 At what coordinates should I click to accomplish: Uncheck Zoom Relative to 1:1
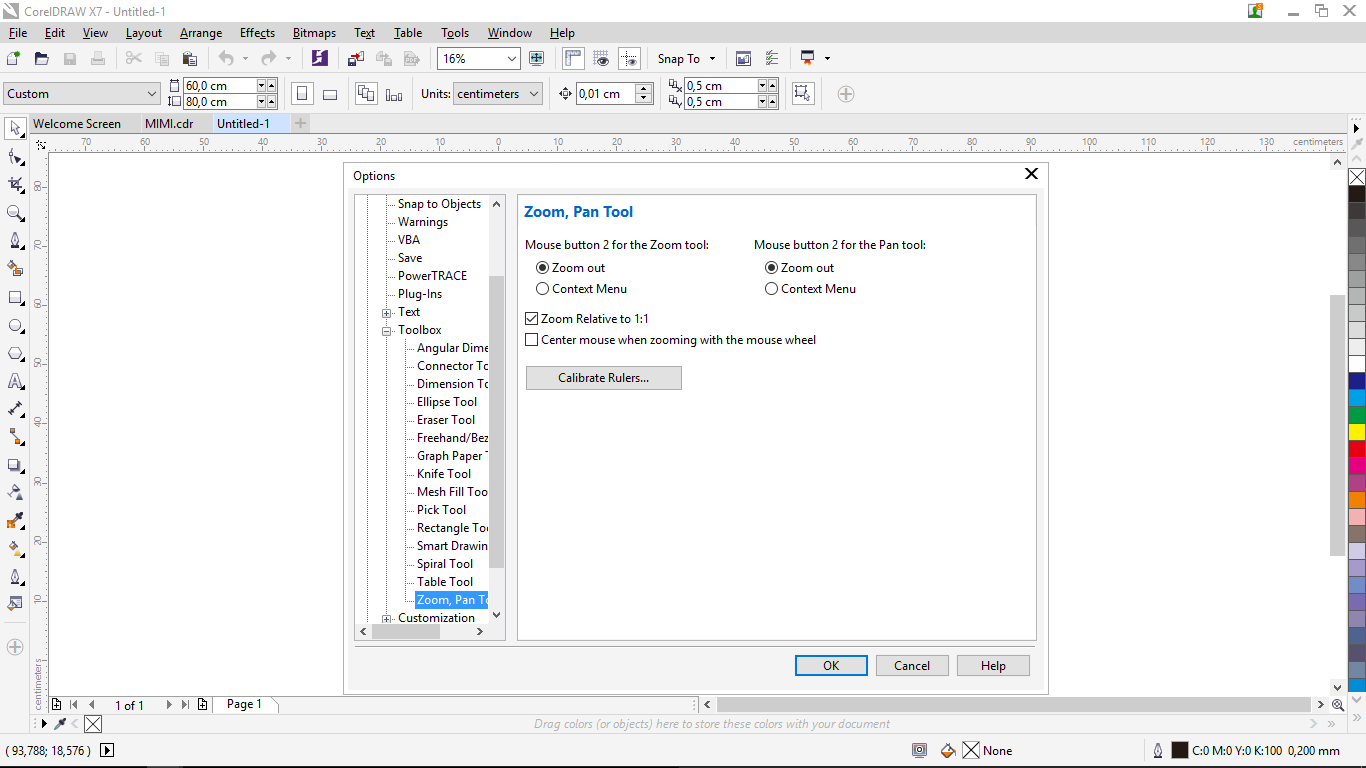531,317
